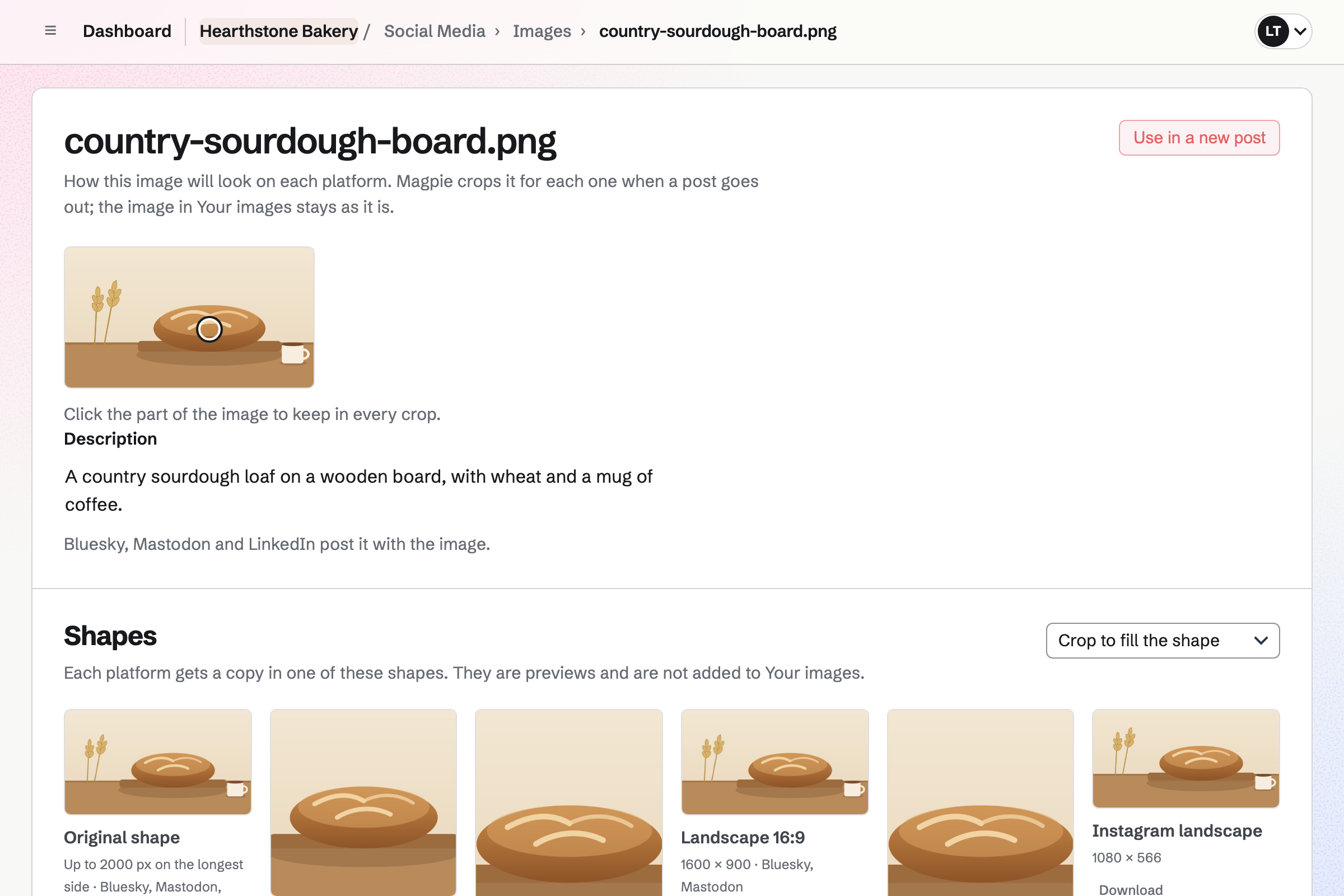The image size is (1344, 896).
Task: Open the hamburger navigation menu
Action: 50,31
